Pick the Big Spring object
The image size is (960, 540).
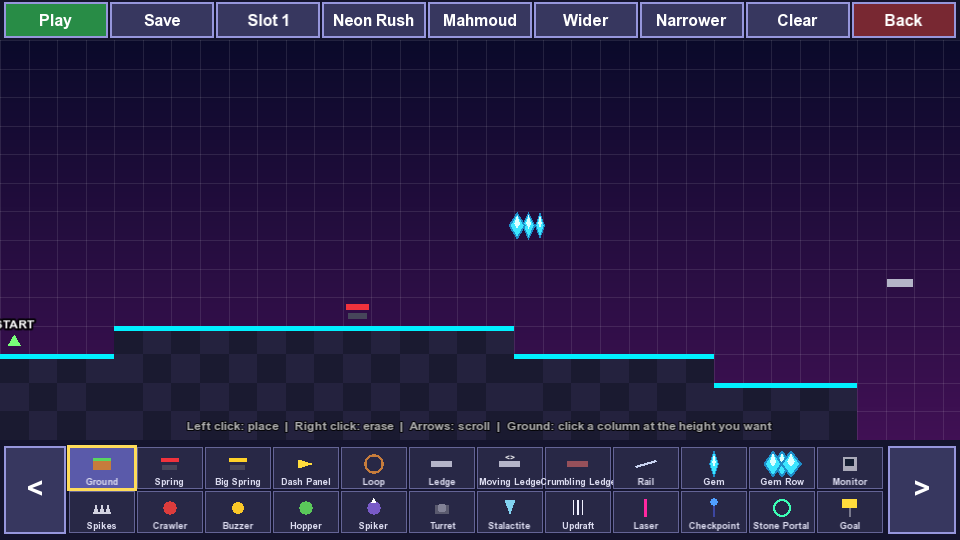pyautogui.click(x=238, y=468)
